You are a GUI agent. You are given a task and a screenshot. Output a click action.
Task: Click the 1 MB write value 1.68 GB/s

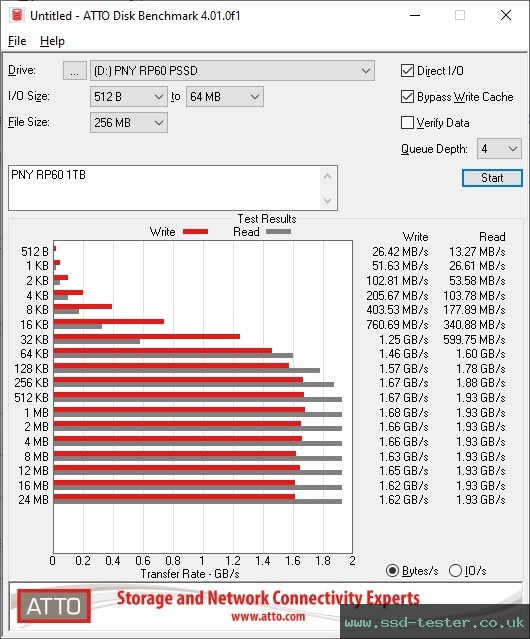tap(404, 413)
